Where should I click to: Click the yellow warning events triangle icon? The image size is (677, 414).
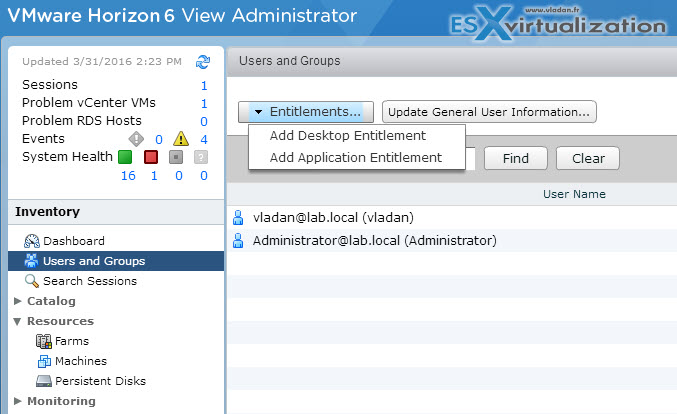tap(181, 139)
